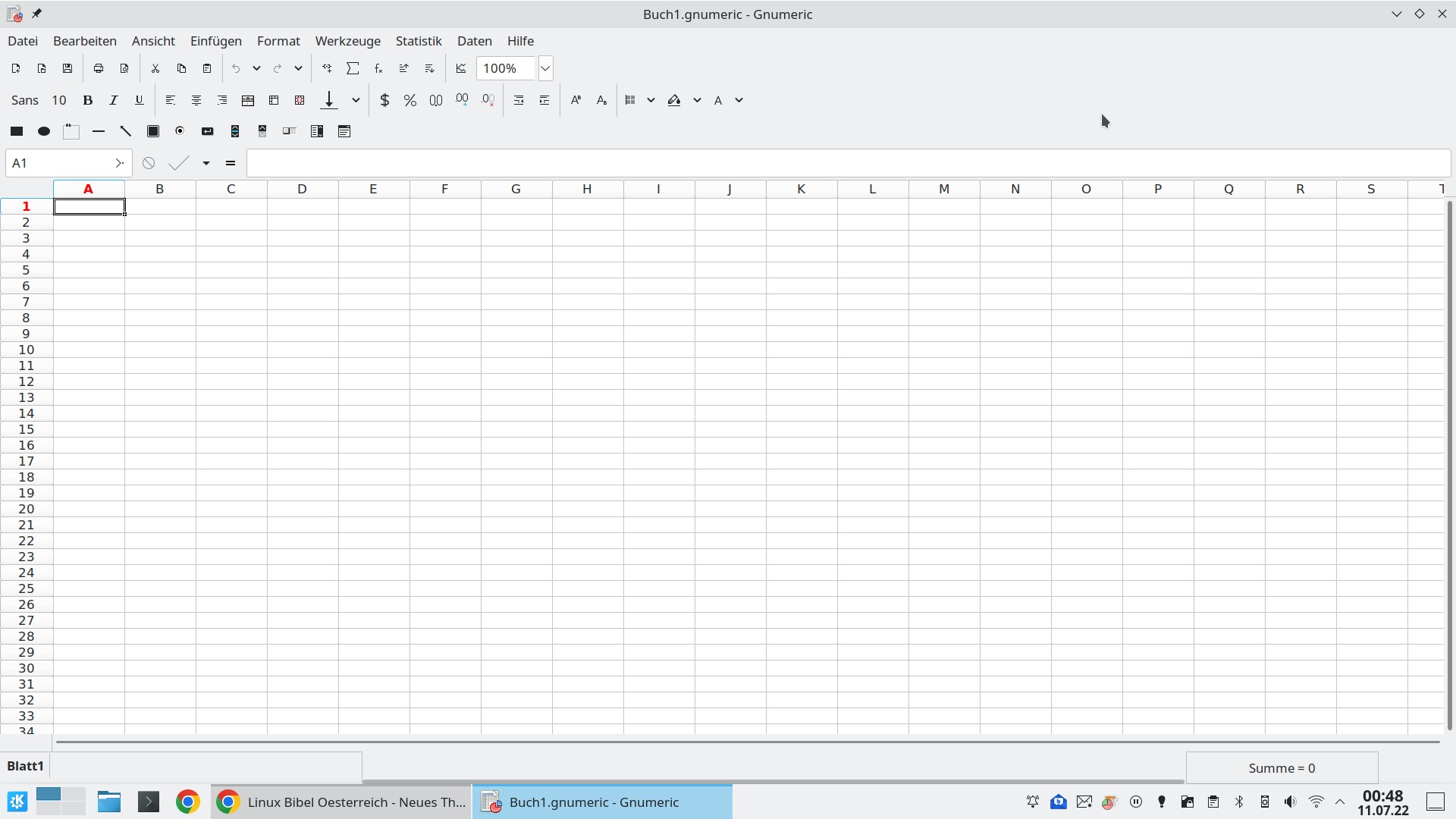This screenshot has width=1456, height=819.
Task: Select the arrow line drawing tool
Action: [126, 131]
